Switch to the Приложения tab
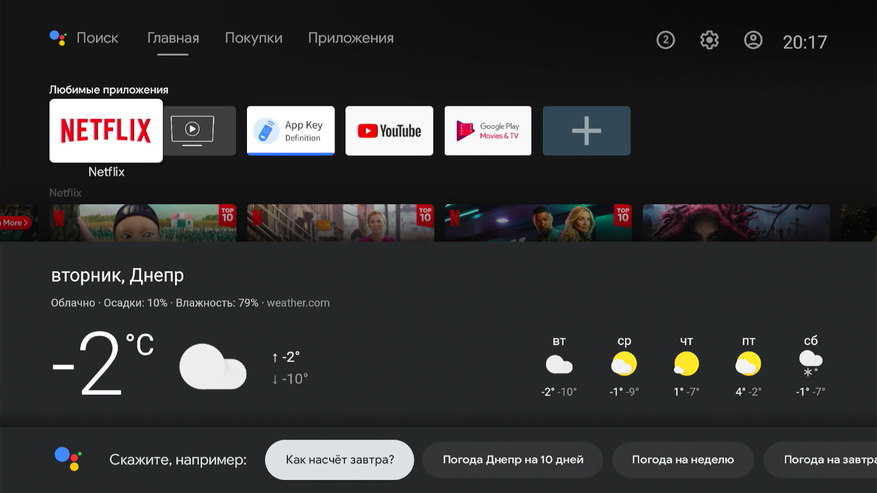 coord(351,38)
